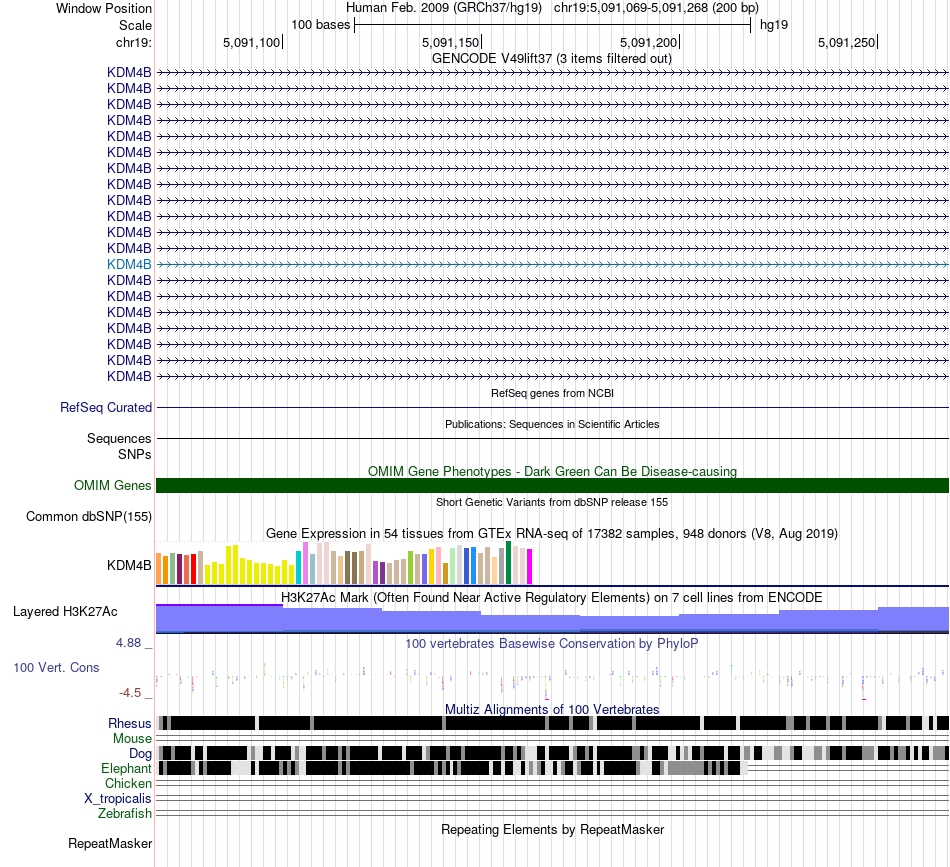Open the Multiz Alignments of 100 Vertebrates title
The image size is (950, 867).
[552, 709]
